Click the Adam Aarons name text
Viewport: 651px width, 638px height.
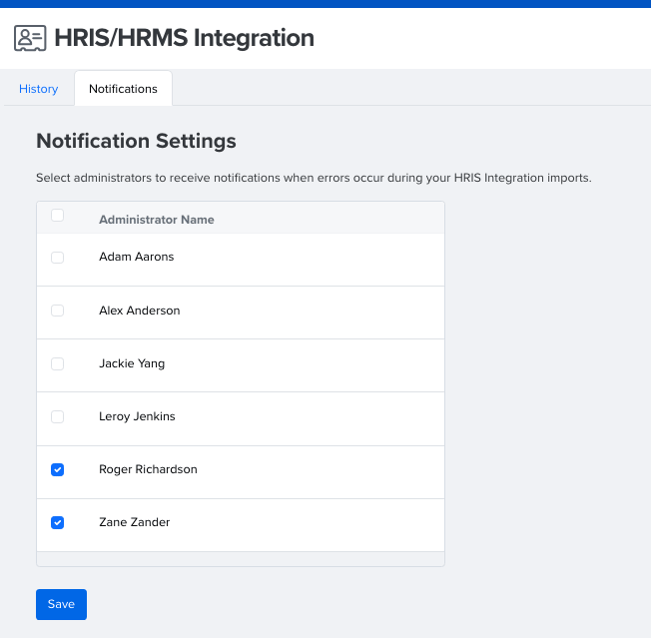point(136,257)
